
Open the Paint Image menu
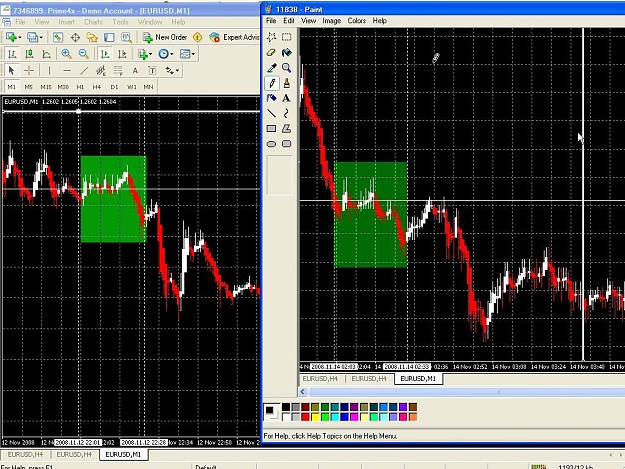tap(332, 21)
